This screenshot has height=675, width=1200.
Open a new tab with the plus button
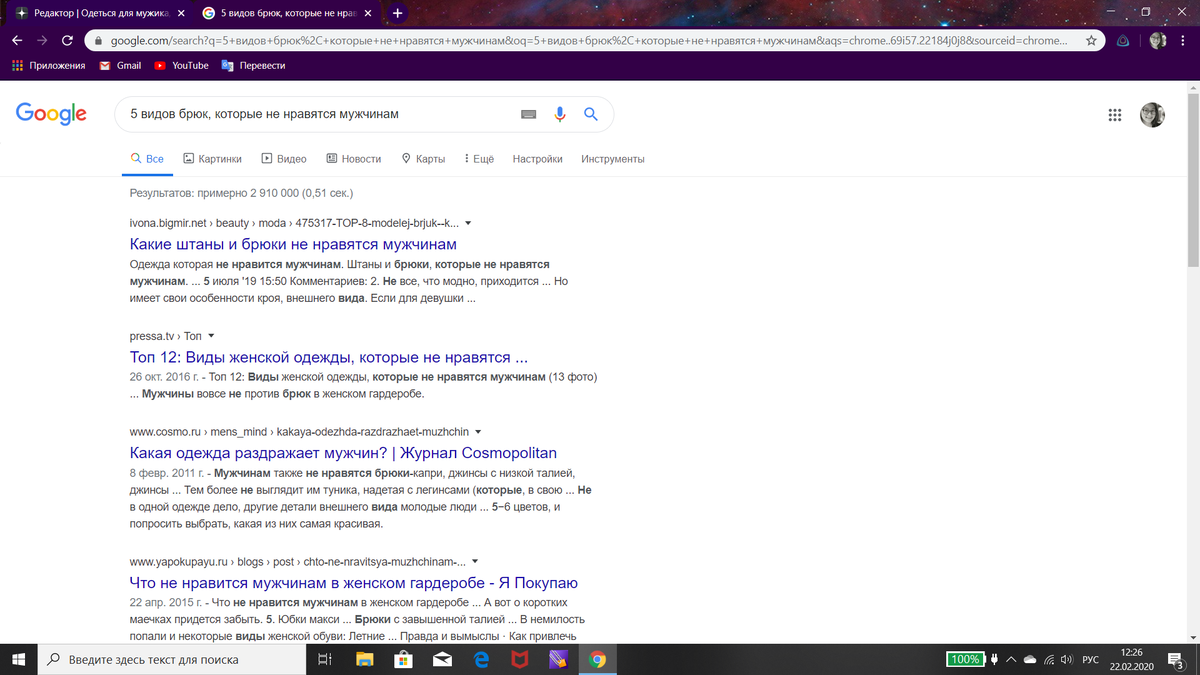pyautogui.click(x=398, y=13)
